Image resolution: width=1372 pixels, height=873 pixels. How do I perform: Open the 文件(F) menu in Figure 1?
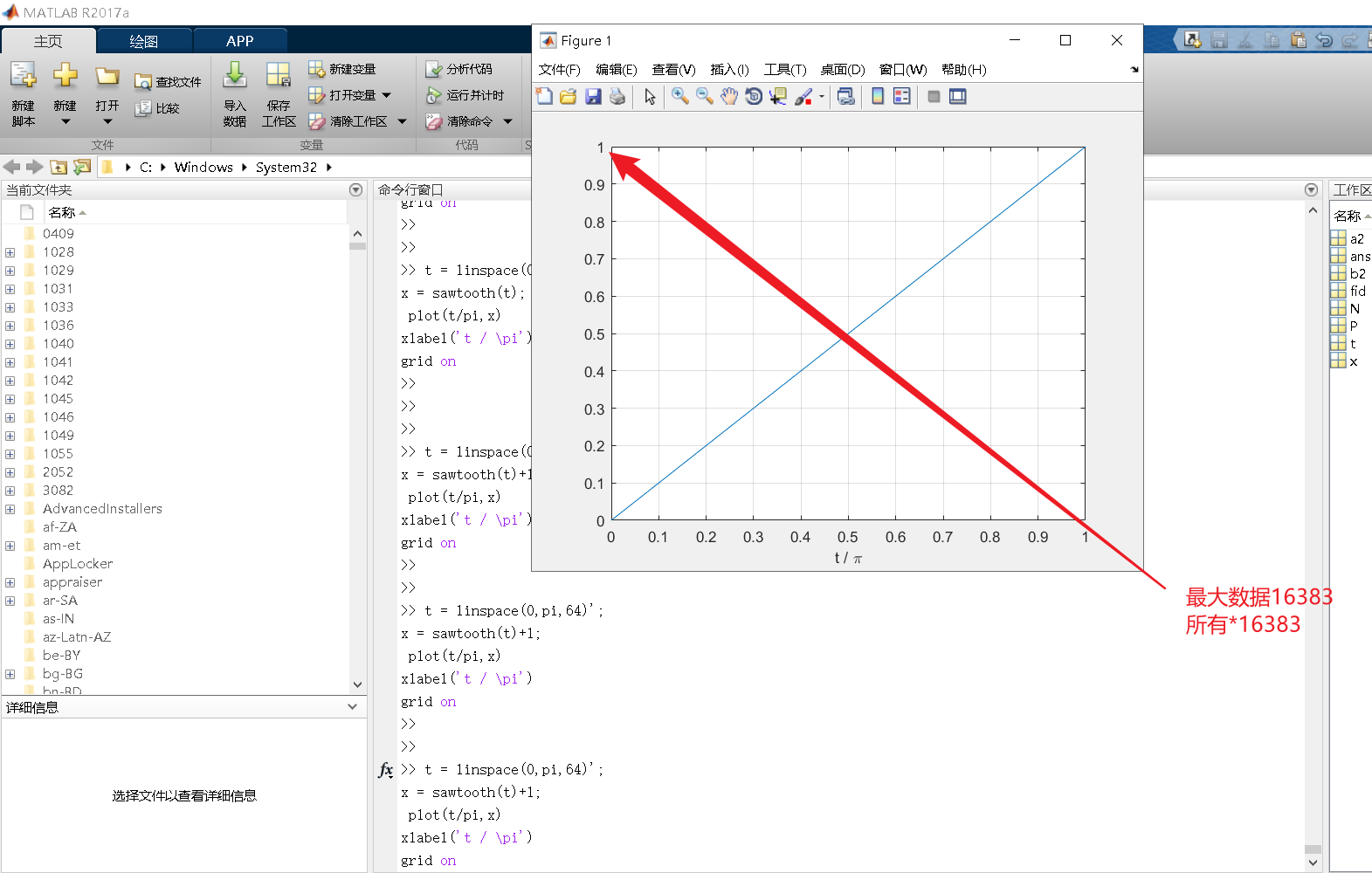click(x=560, y=70)
